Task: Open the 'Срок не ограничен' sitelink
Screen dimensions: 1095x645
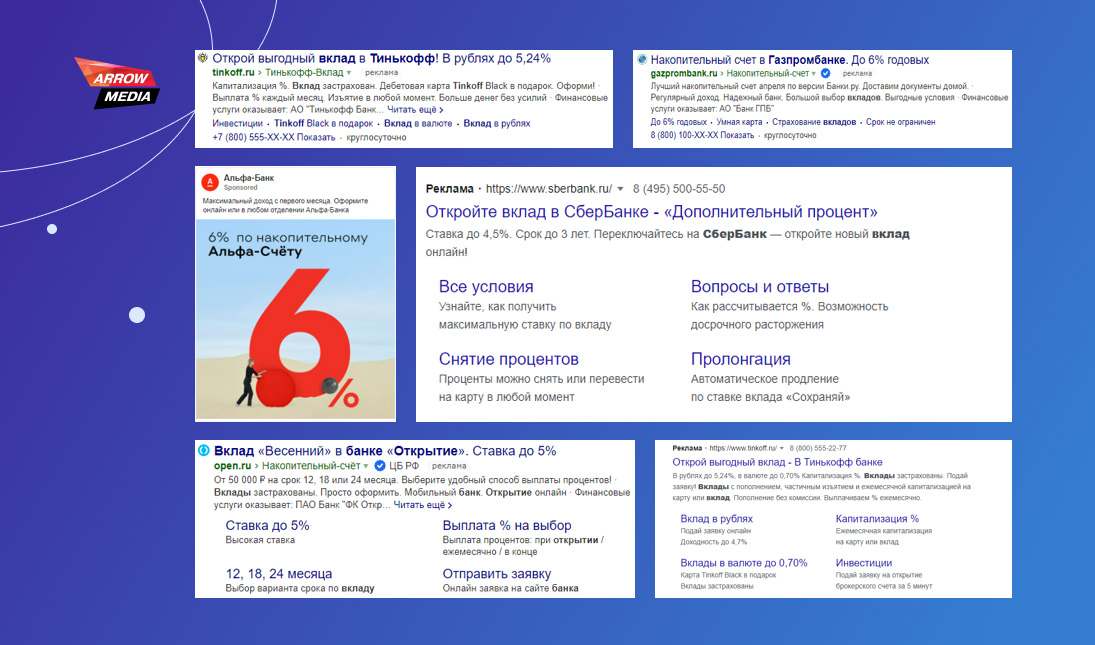Action: tap(901, 122)
